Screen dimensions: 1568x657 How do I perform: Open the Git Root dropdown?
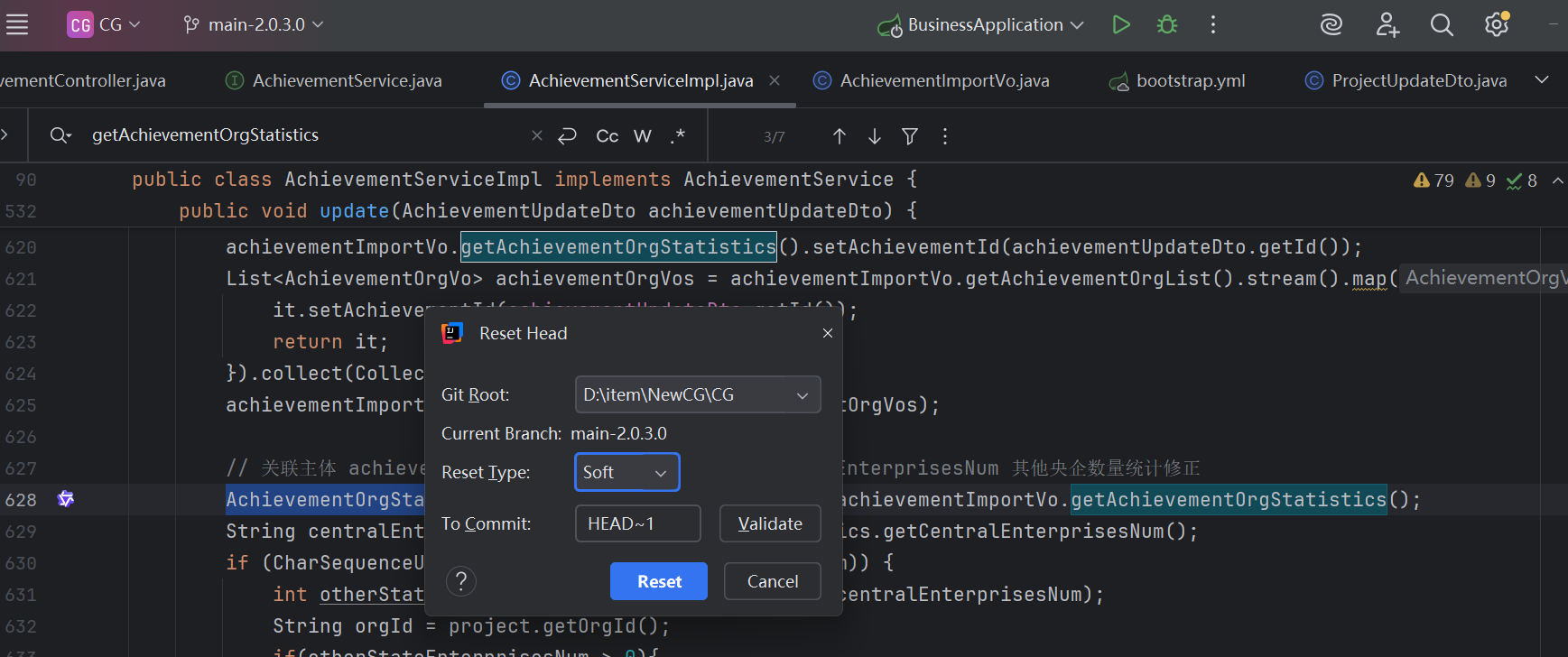tap(698, 394)
